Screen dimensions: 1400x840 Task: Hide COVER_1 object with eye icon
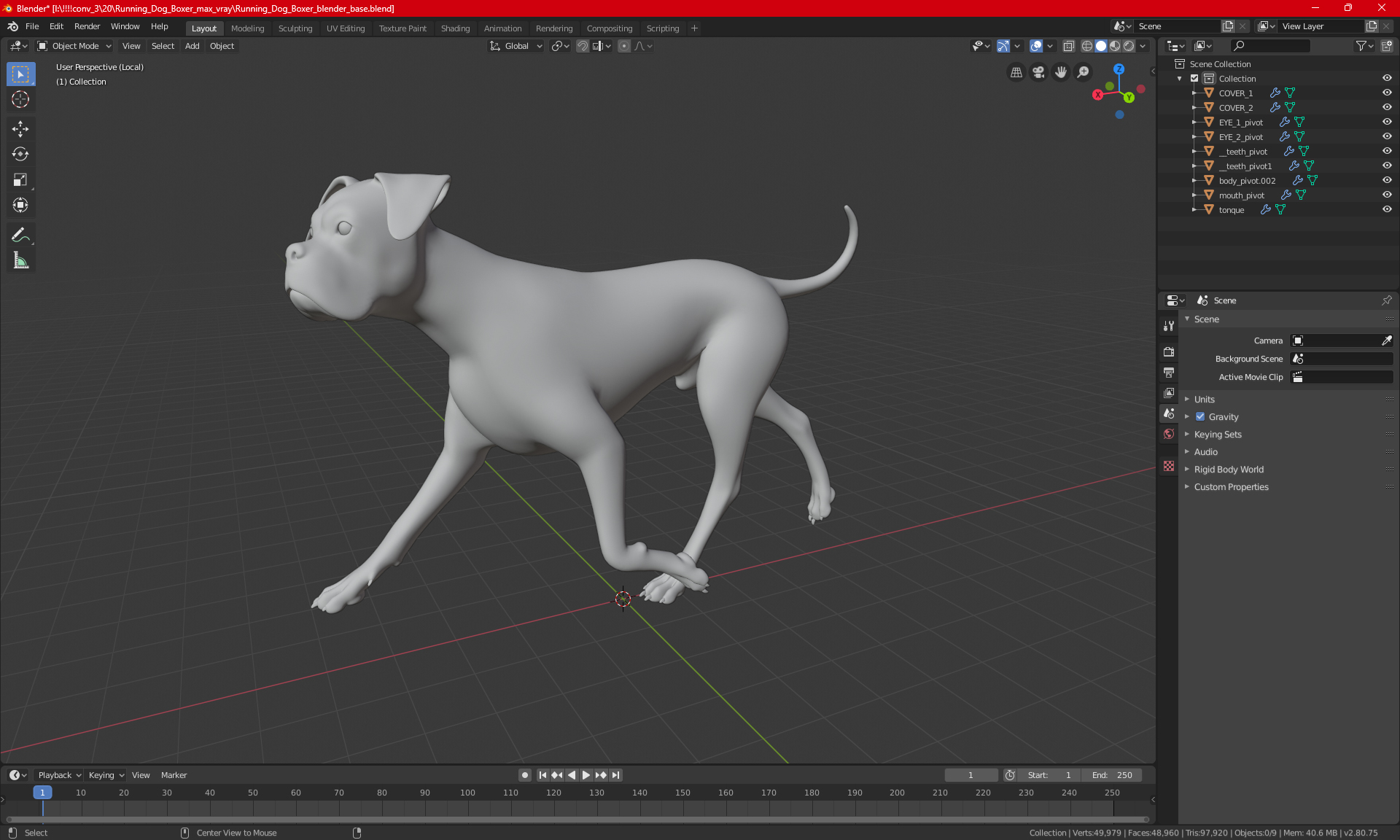(x=1386, y=93)
